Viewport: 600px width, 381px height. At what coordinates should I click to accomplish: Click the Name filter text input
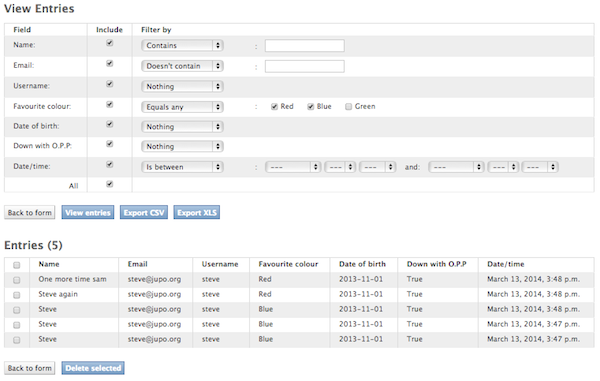pyautogui.click(x=305, y=46)
